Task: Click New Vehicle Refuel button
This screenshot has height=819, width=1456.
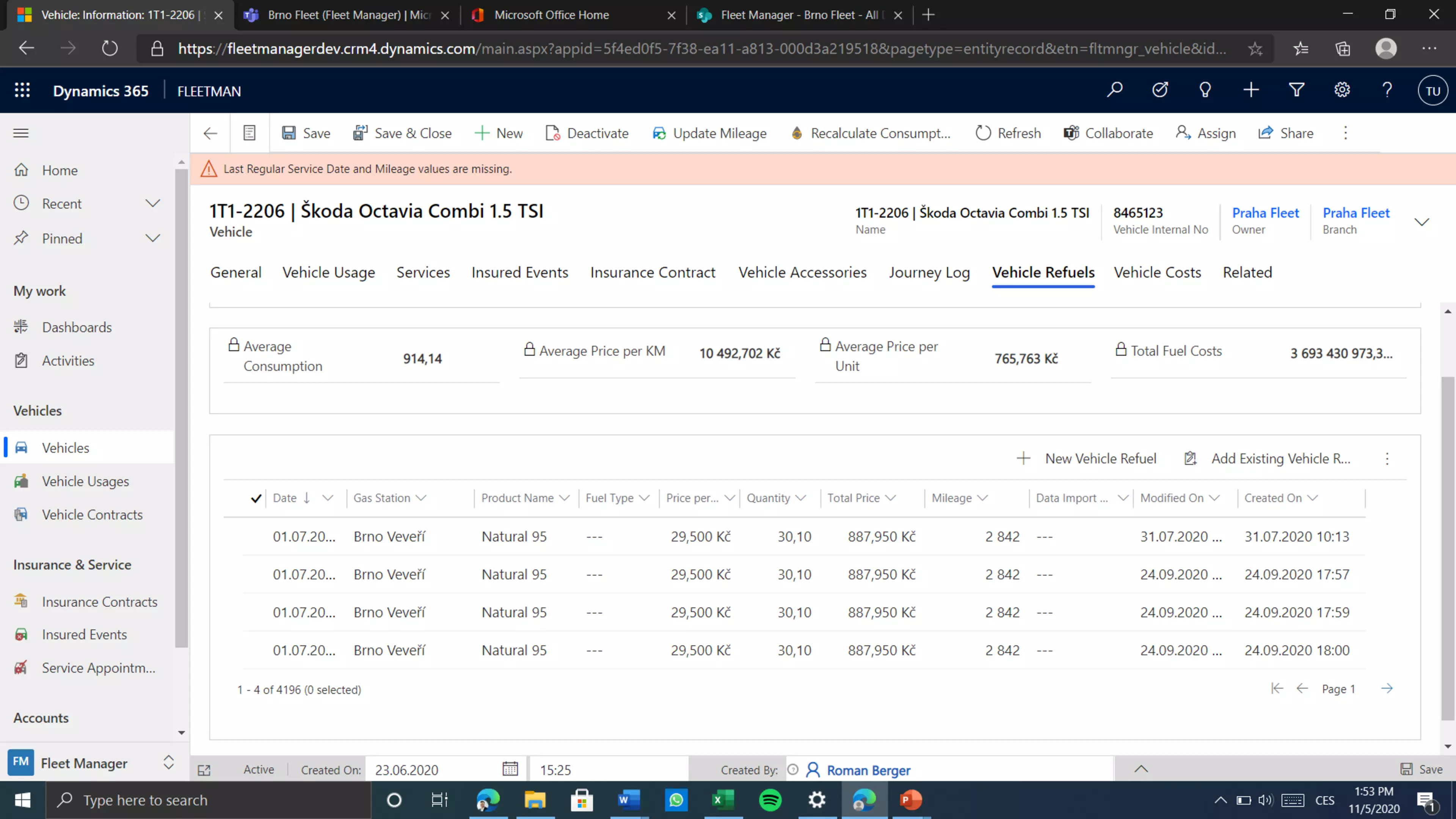Action: click(1086, 459)
